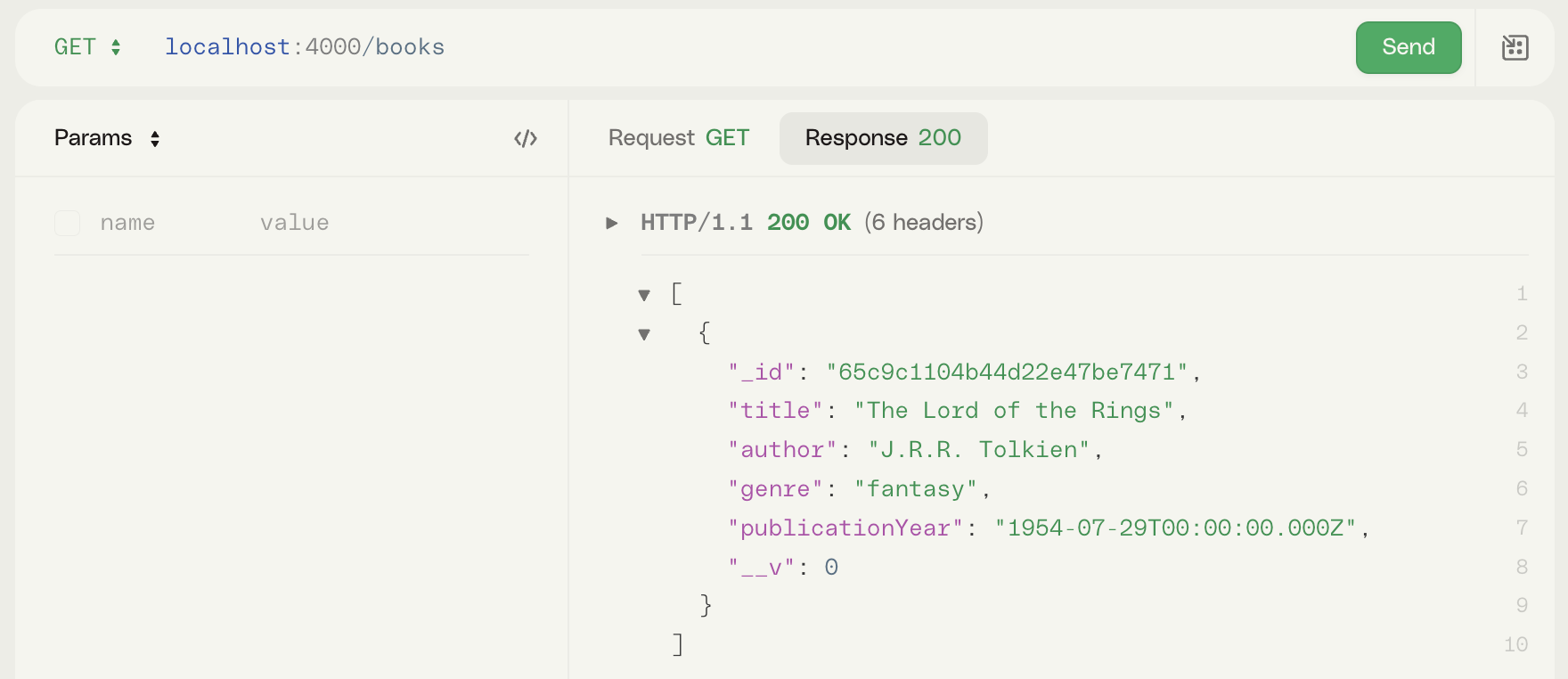Click the "J.R.R. Tolkien" author value

978,450
